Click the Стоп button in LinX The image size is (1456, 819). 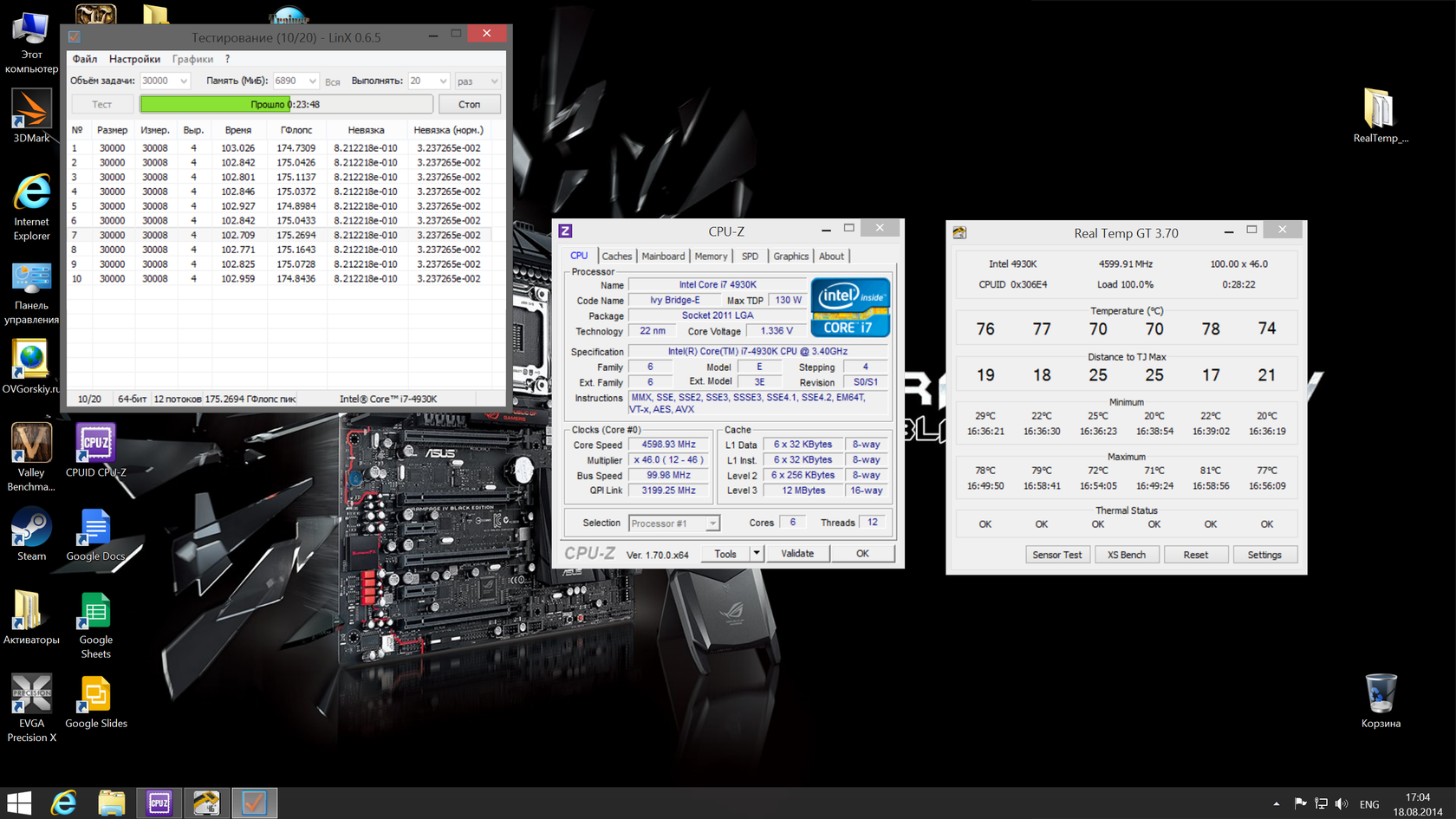pos(469,104)
